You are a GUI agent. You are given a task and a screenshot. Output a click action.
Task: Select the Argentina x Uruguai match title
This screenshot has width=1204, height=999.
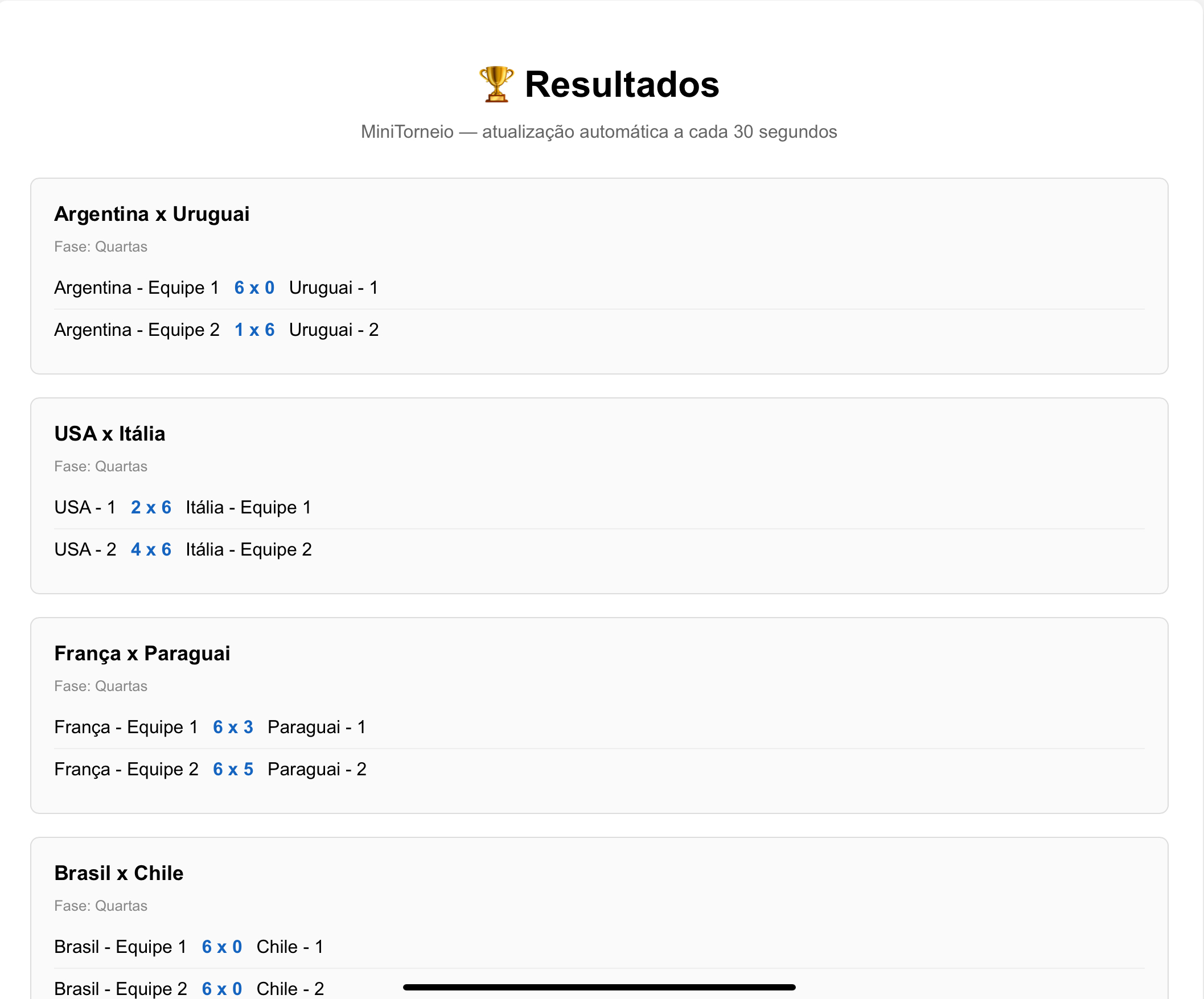tap(152, 214)
